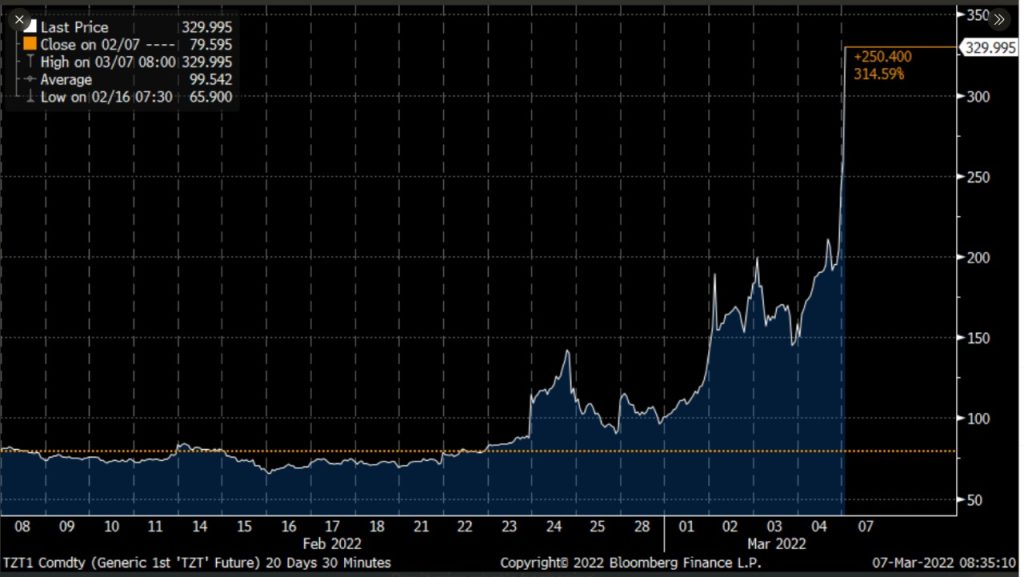Click date label 28 on time axis
1024x577 pixels.
coord(642,527)
